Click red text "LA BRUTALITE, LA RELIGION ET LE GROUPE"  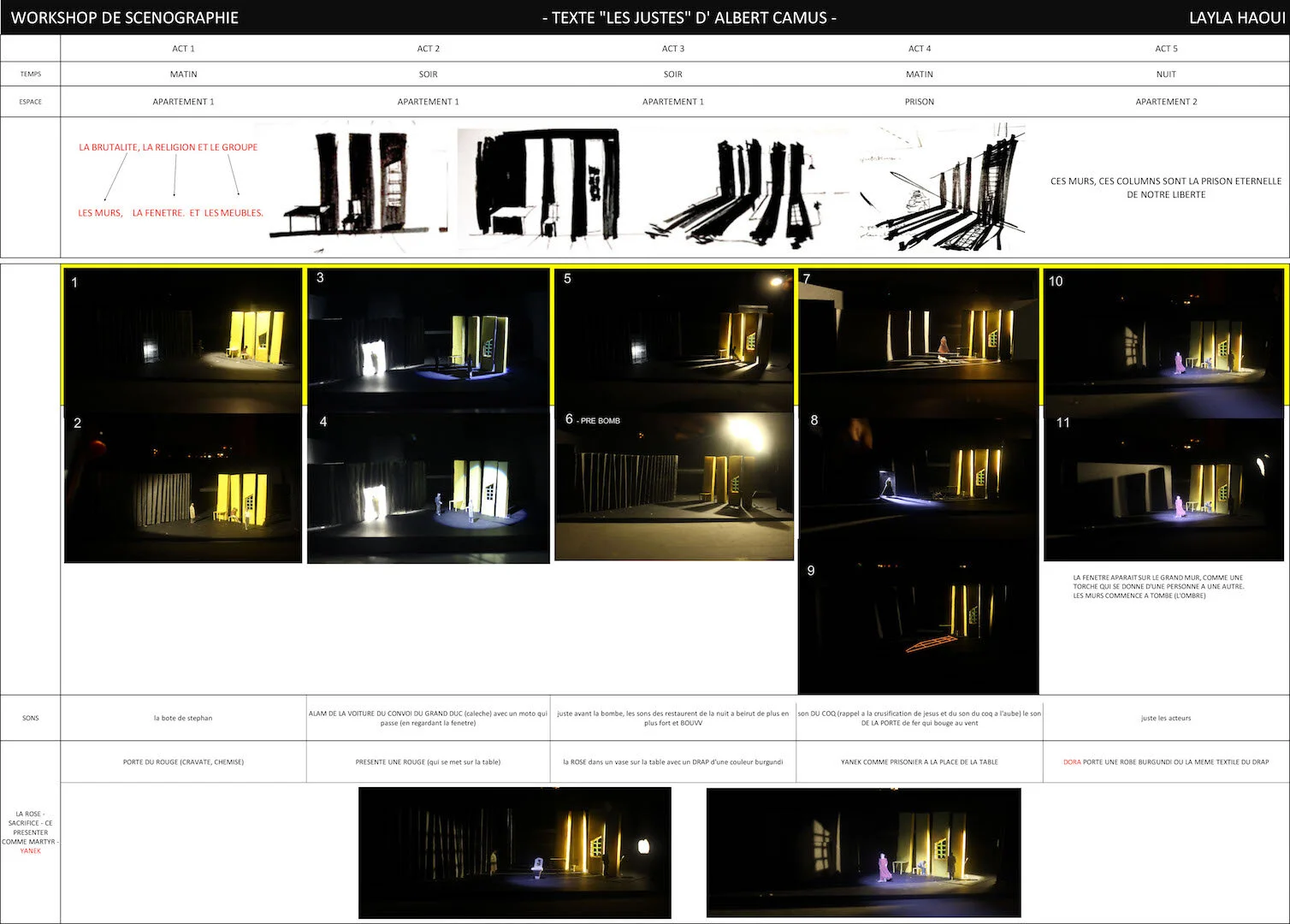point(168,147)
